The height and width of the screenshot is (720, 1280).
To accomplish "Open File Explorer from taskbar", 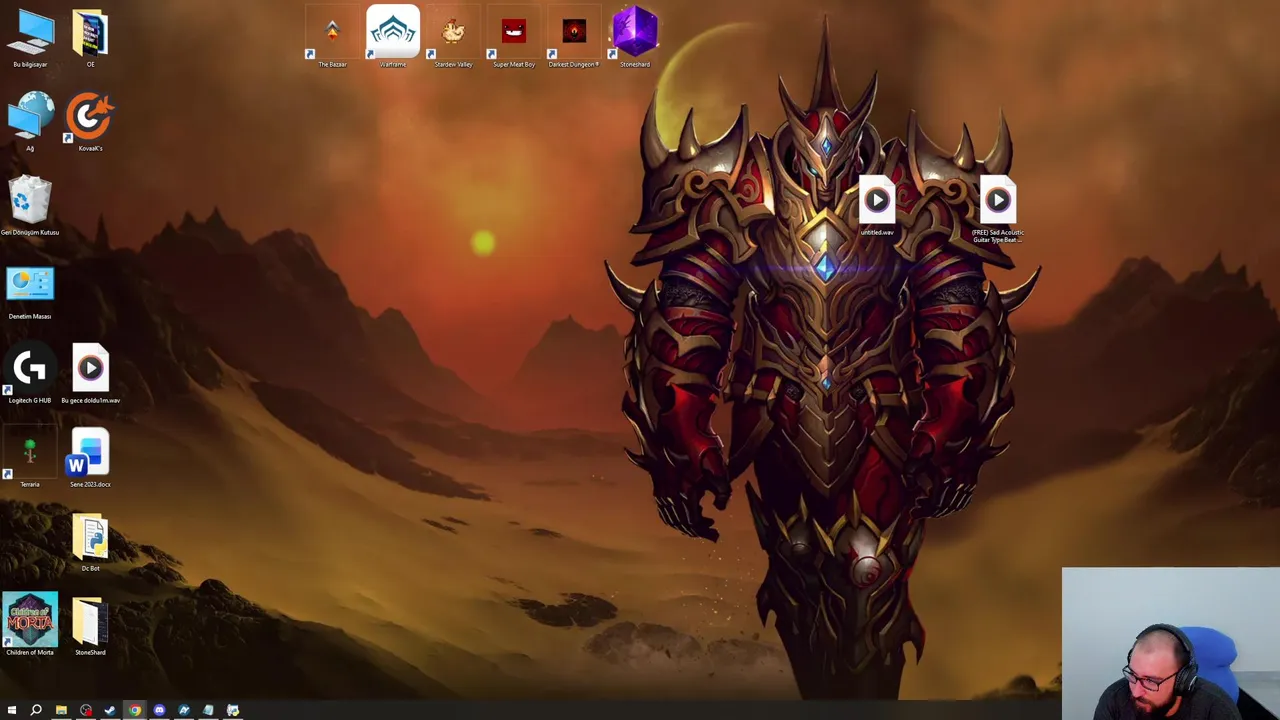I will pyautogui.click(x=61, y=710).
